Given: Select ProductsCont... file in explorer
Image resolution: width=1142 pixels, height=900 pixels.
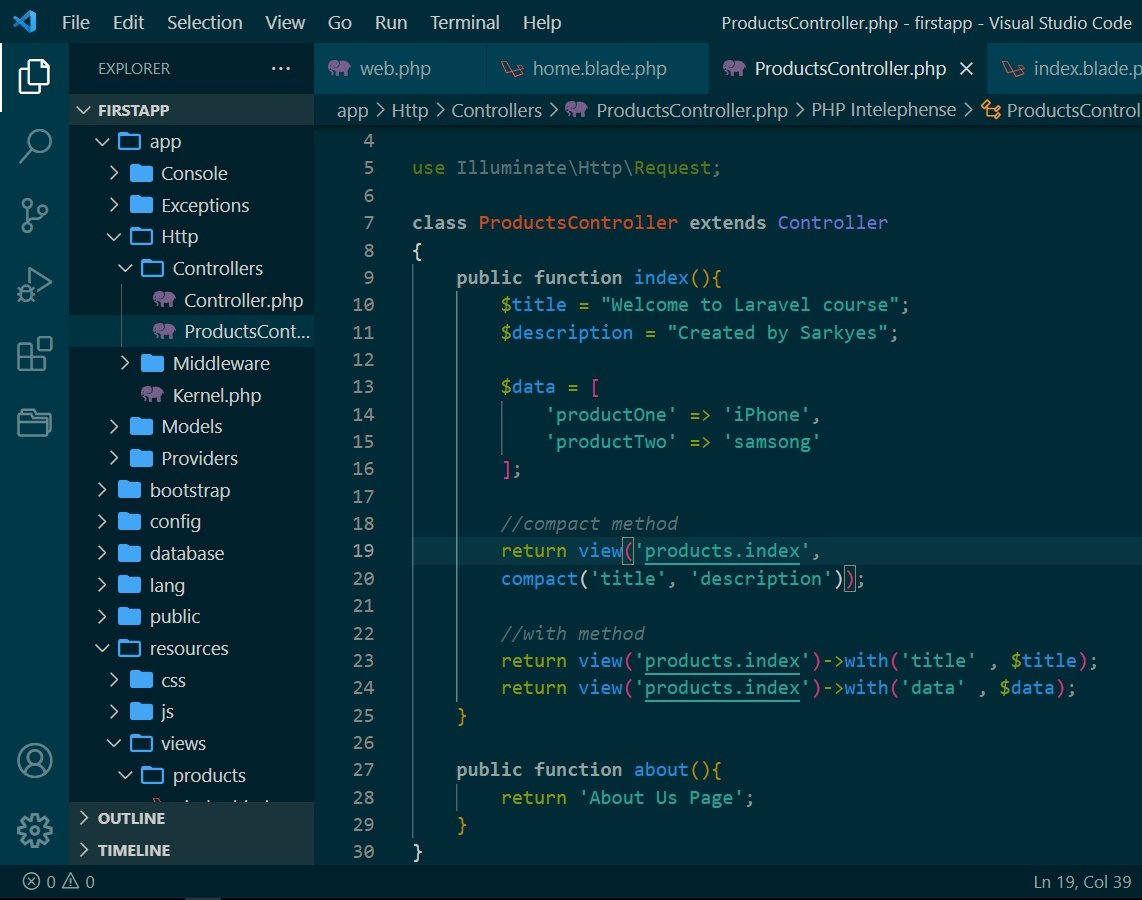Looking at the screenshot, I should tap(192, 331).
